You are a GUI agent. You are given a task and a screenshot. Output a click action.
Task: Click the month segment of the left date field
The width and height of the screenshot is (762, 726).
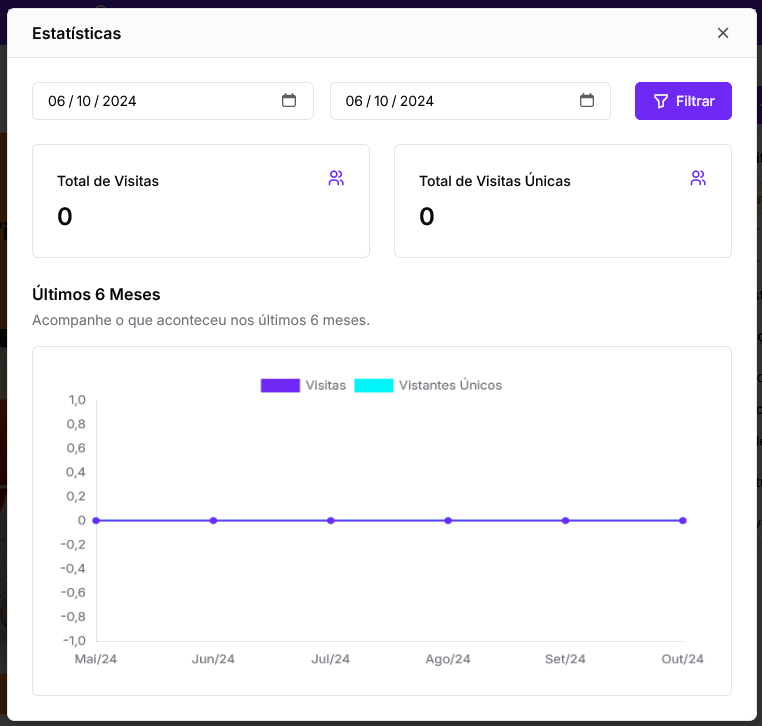click(84, 101)
